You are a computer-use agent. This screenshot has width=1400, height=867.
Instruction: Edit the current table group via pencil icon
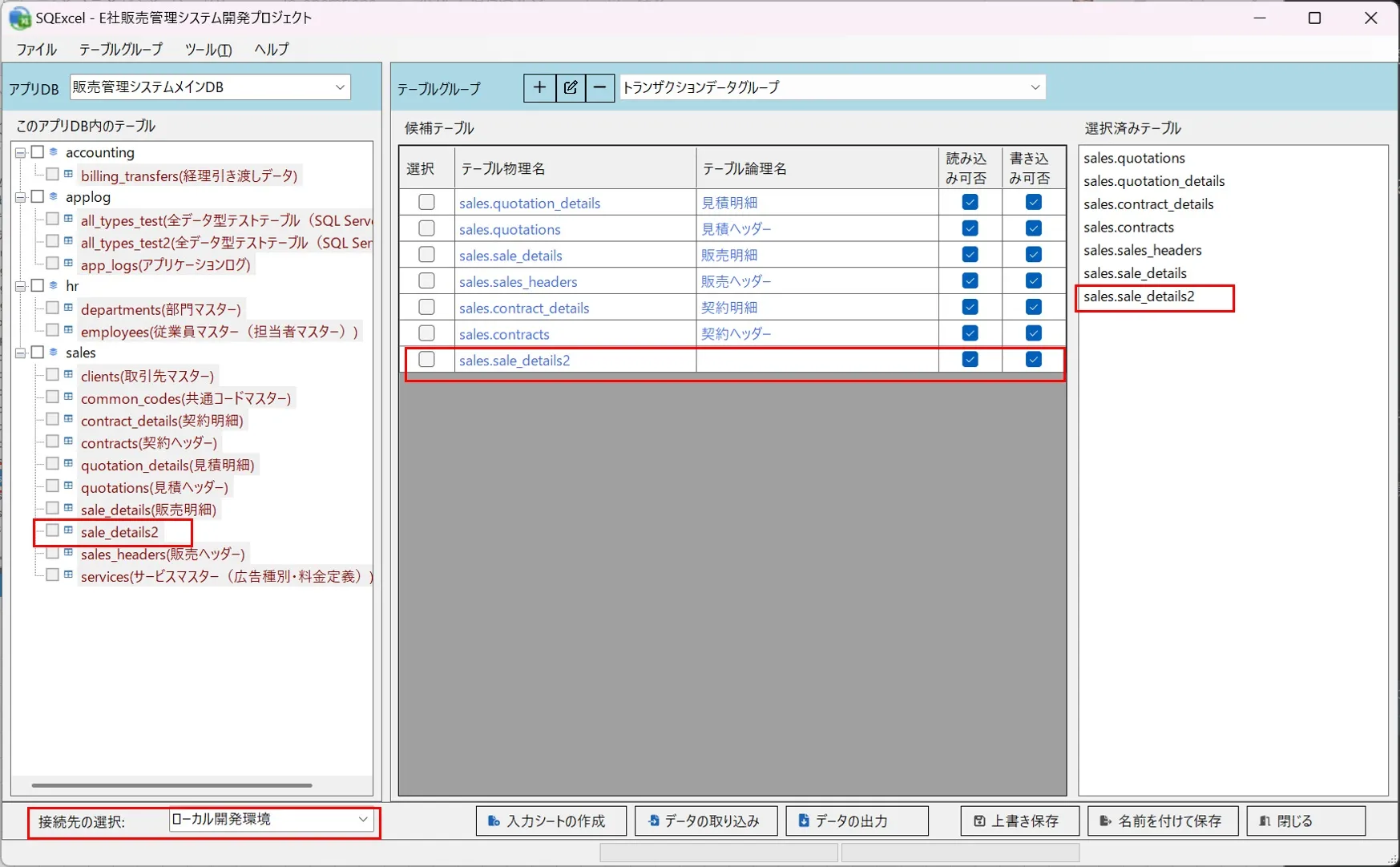pyautogui.click(x=571, y=87)
